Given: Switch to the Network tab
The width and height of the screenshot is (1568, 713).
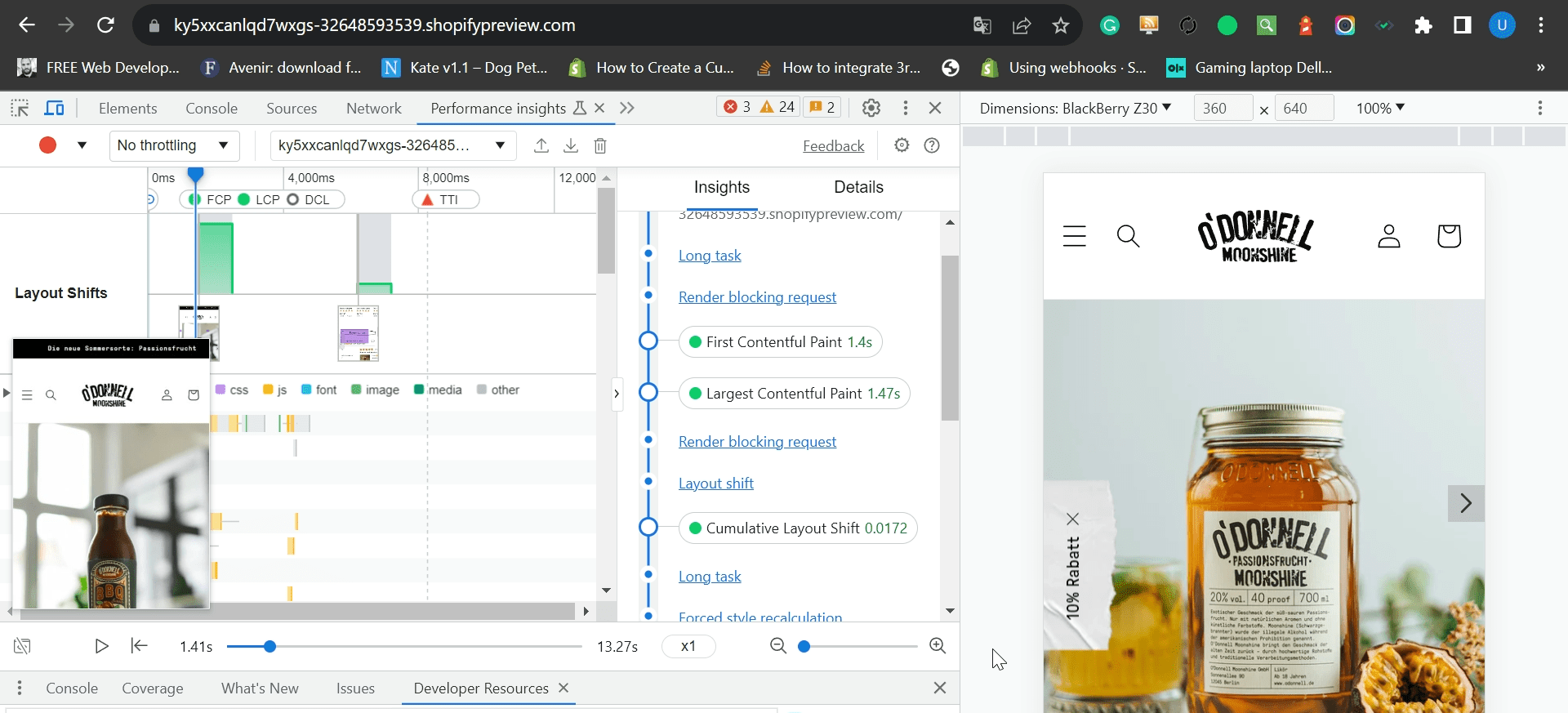Looking at the screenshot, I should tap(373, 108).
